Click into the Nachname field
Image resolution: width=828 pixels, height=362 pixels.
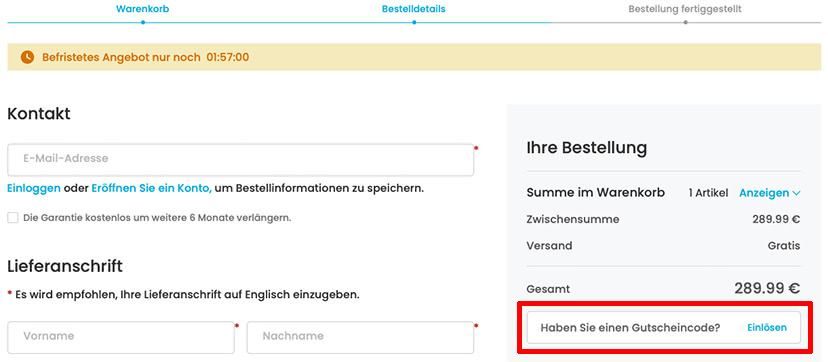(x=360, y=337)
